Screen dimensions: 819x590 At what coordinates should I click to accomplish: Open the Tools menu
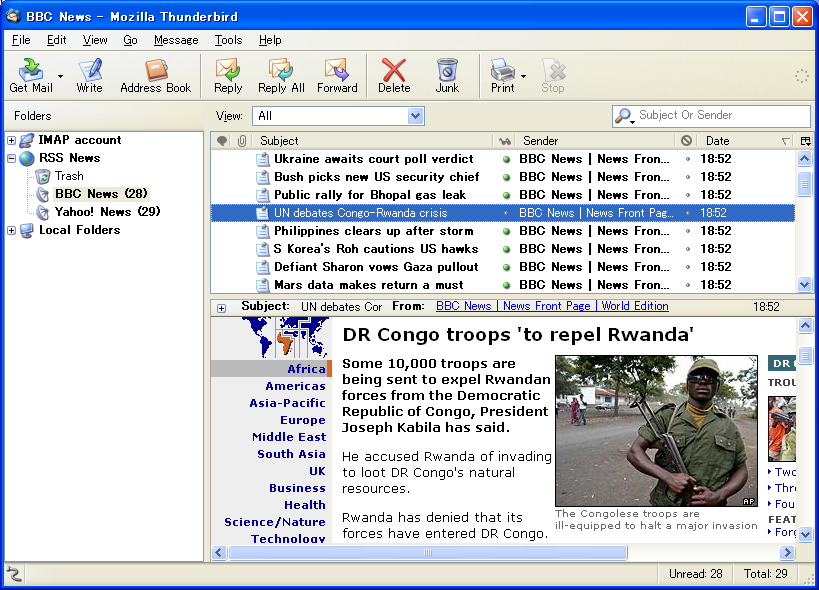click(x=228, y=40)
